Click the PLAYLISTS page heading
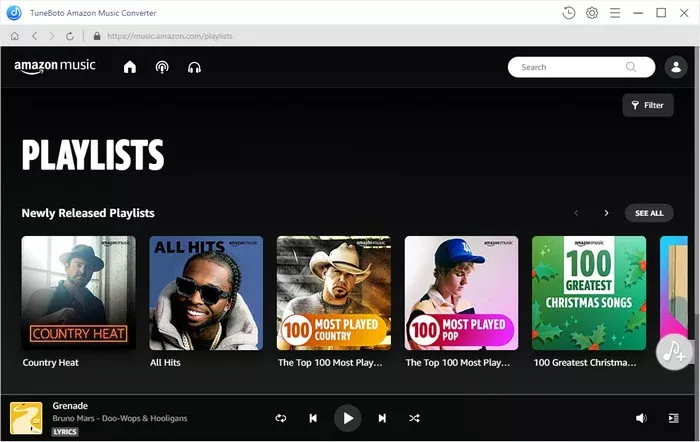Image resolution: width=700 pixels, height=442 pixels. [x=93, y=154]
